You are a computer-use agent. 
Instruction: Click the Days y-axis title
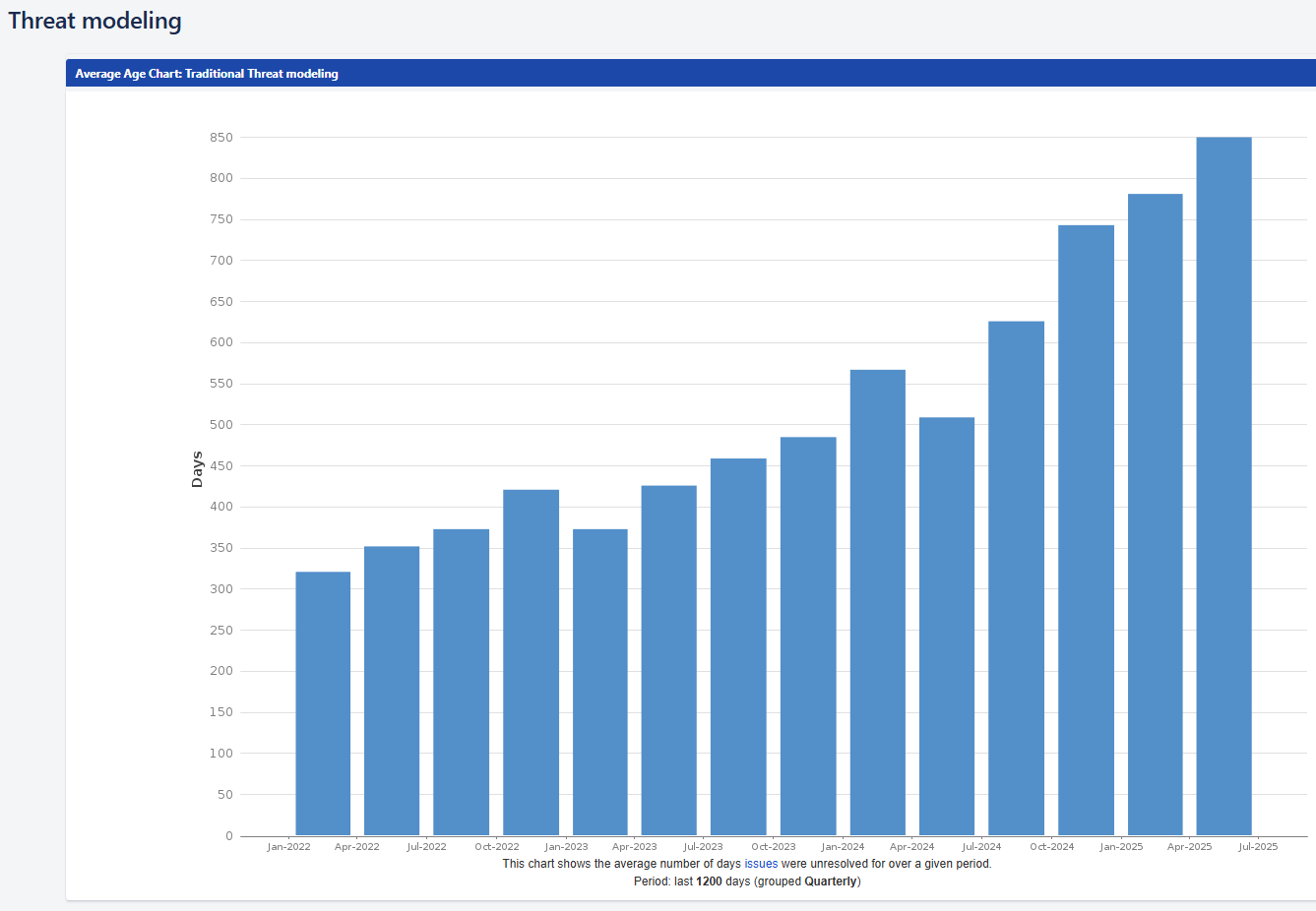click(x=197, y=469)
